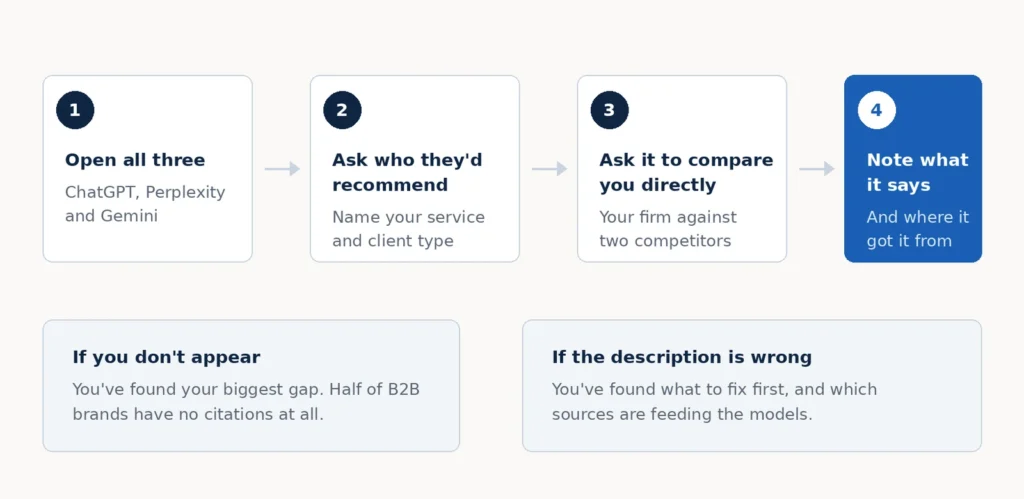Click the arrow between steps 2 and 3

click(549, 169)
